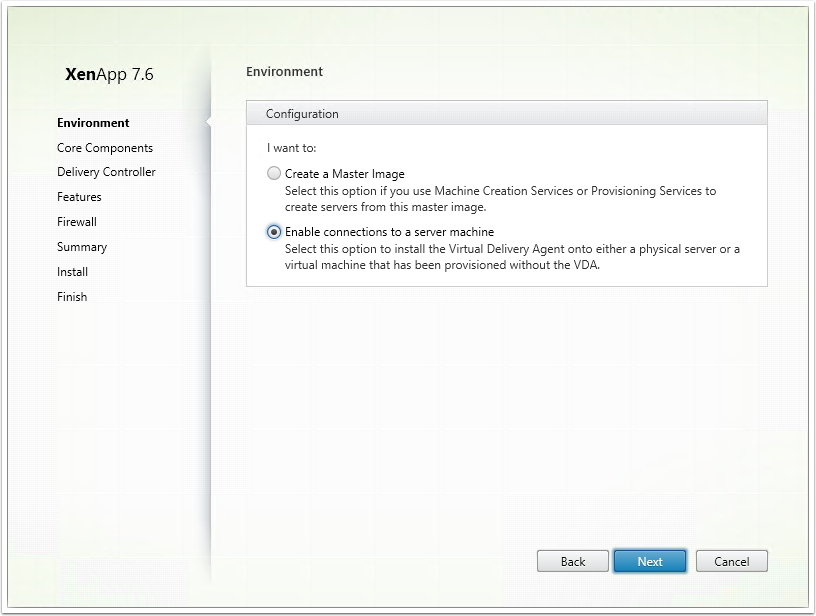Jump to the Delivery Controller step

(106, 172)
